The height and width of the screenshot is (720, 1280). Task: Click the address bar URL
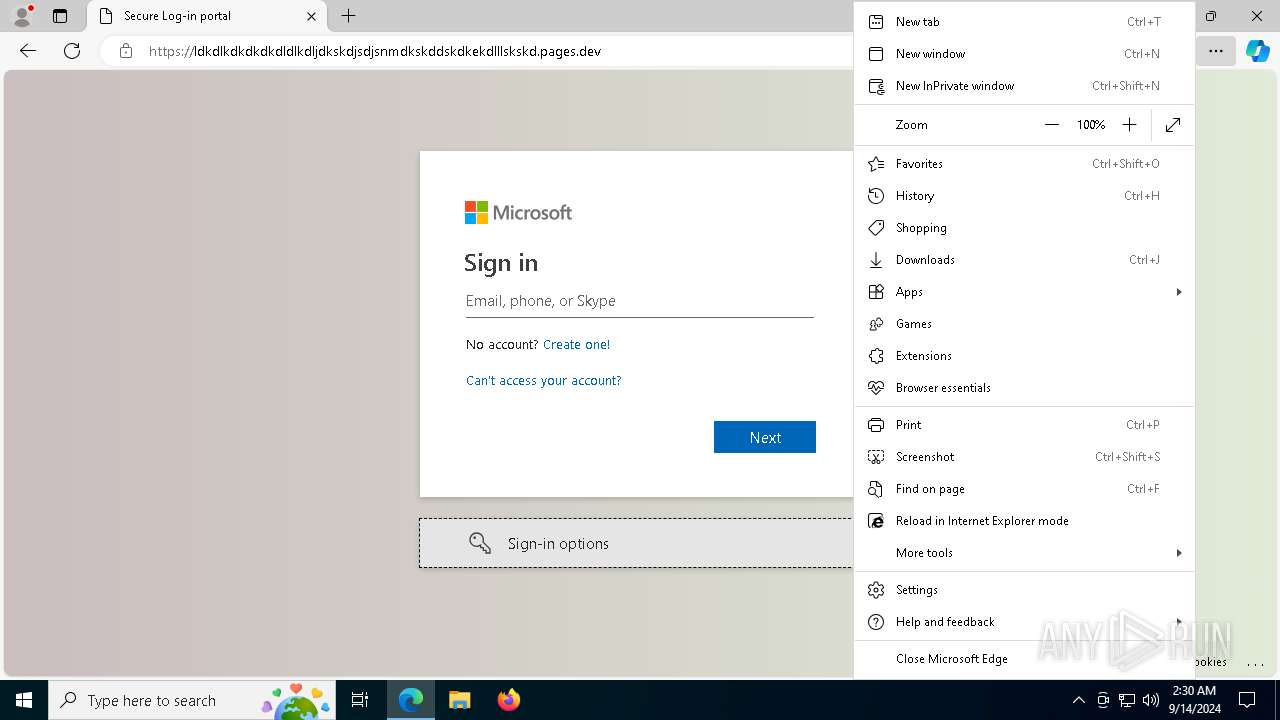(375, 51)
